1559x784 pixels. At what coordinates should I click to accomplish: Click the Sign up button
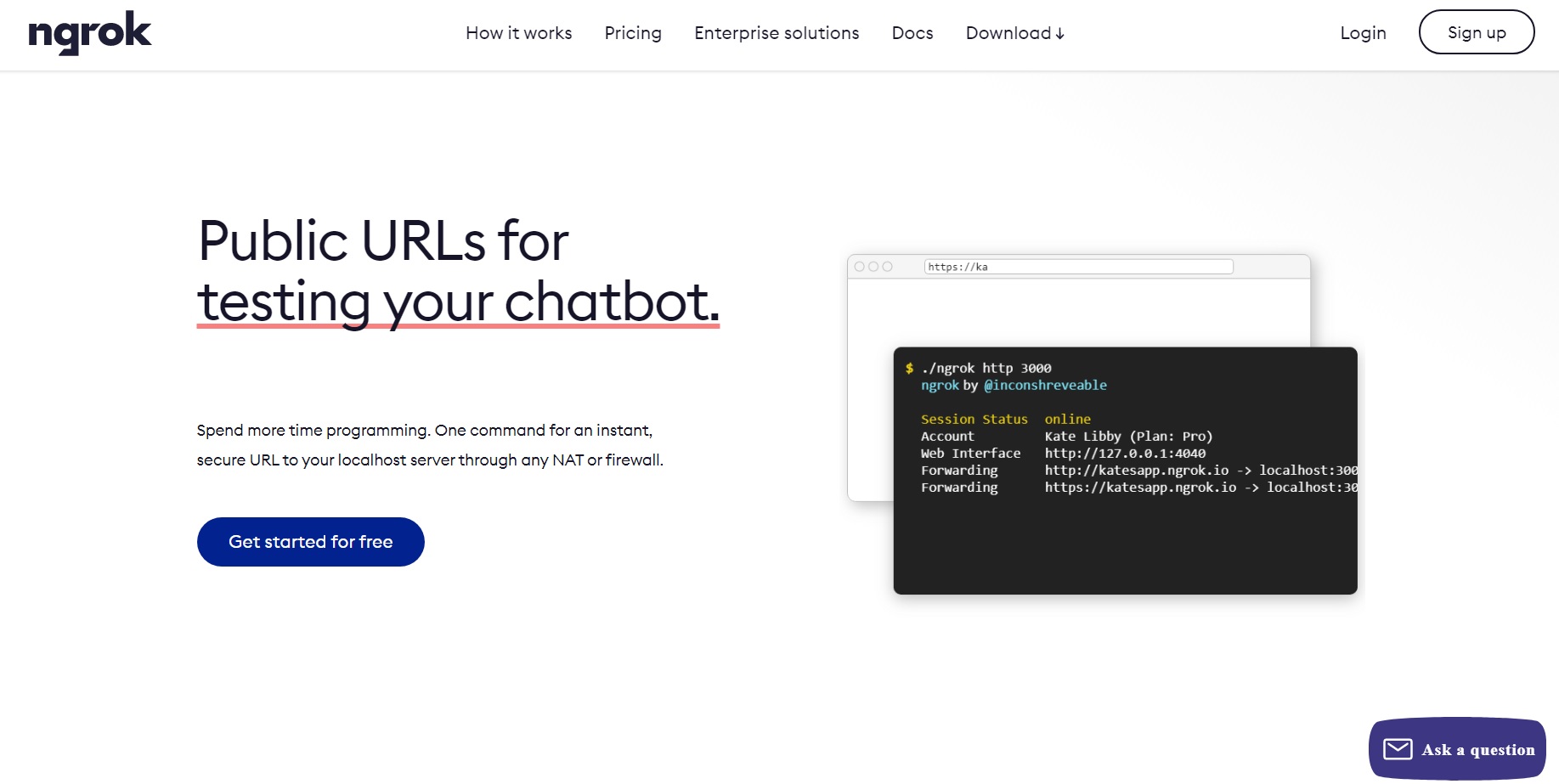tap(1477, 32)
